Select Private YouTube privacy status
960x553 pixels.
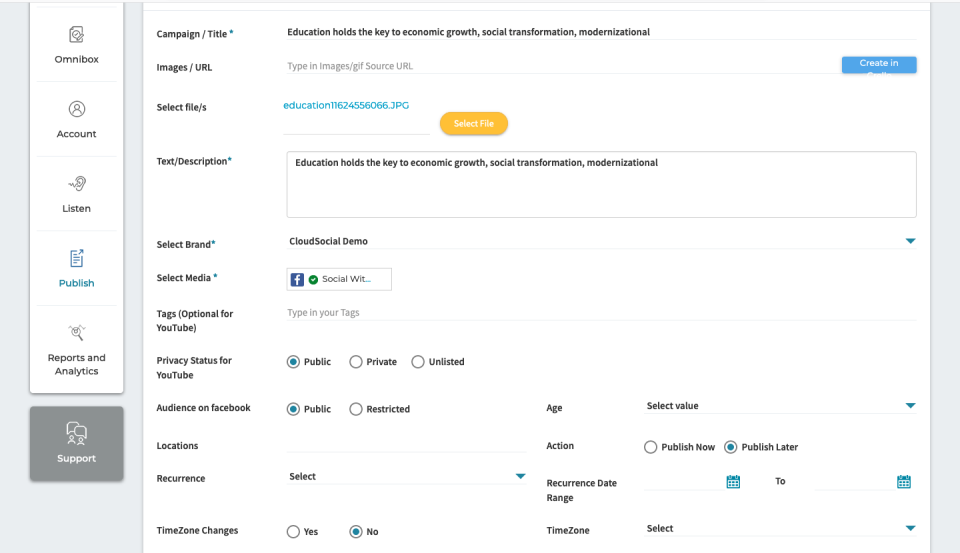356,362
